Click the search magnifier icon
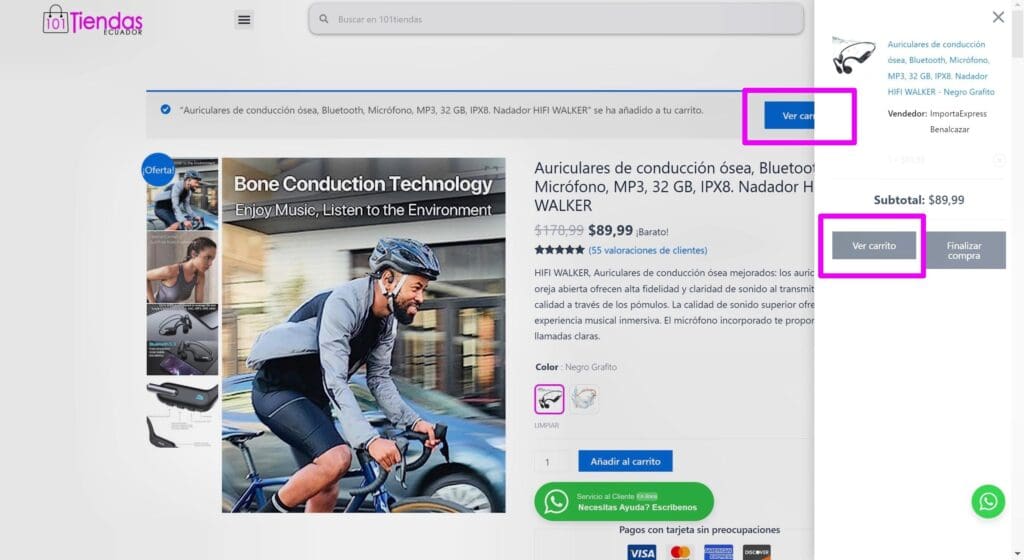1024x560 pixels. click(x=324, y=19)
